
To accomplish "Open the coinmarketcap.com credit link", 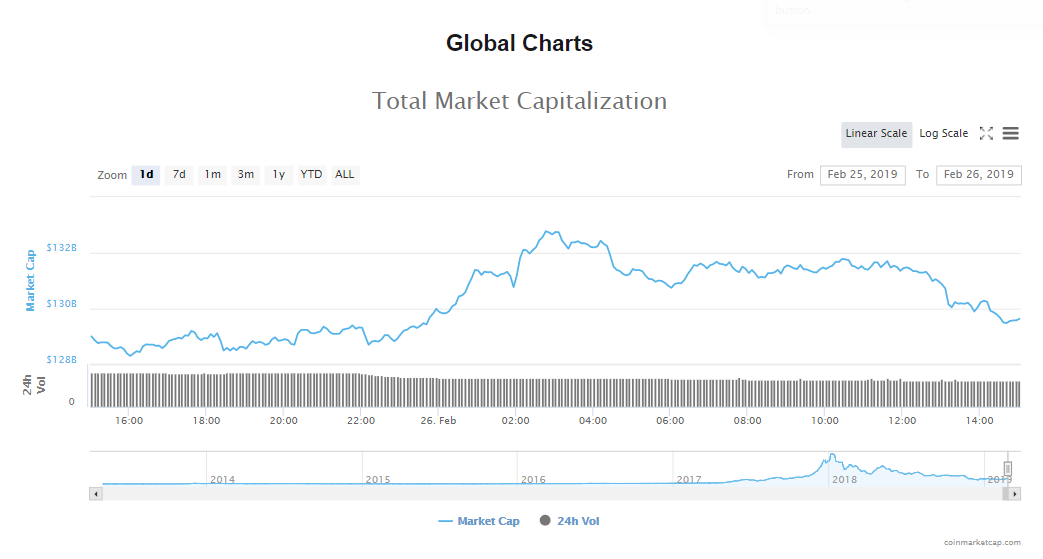I will point(981,543).
